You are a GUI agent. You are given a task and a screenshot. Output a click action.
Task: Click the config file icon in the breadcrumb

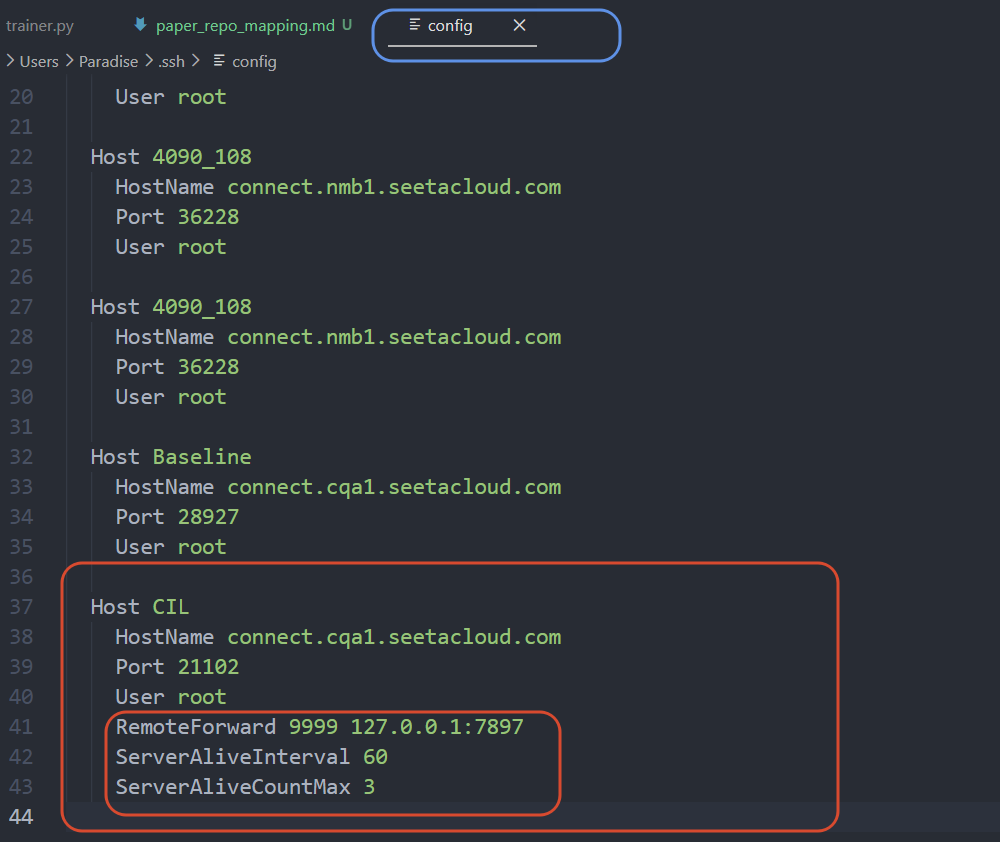[x=219, y=61]
